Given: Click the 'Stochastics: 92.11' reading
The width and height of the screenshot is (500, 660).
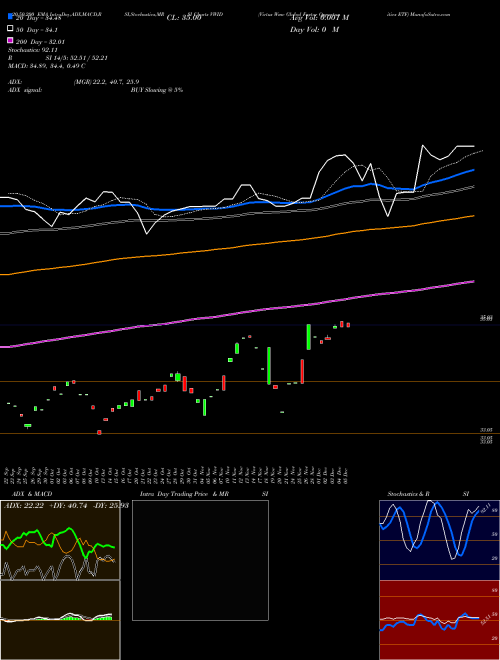Looking at the screenshot, I should tap(32, 50).
